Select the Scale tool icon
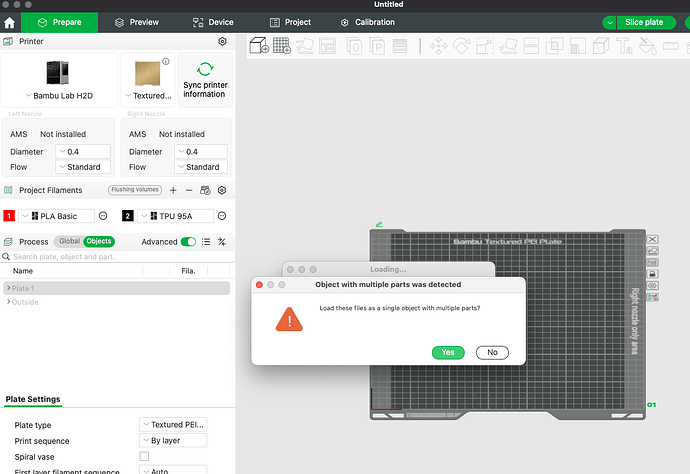The height and width of the screenshot is (474, 690). coord(485,46)
